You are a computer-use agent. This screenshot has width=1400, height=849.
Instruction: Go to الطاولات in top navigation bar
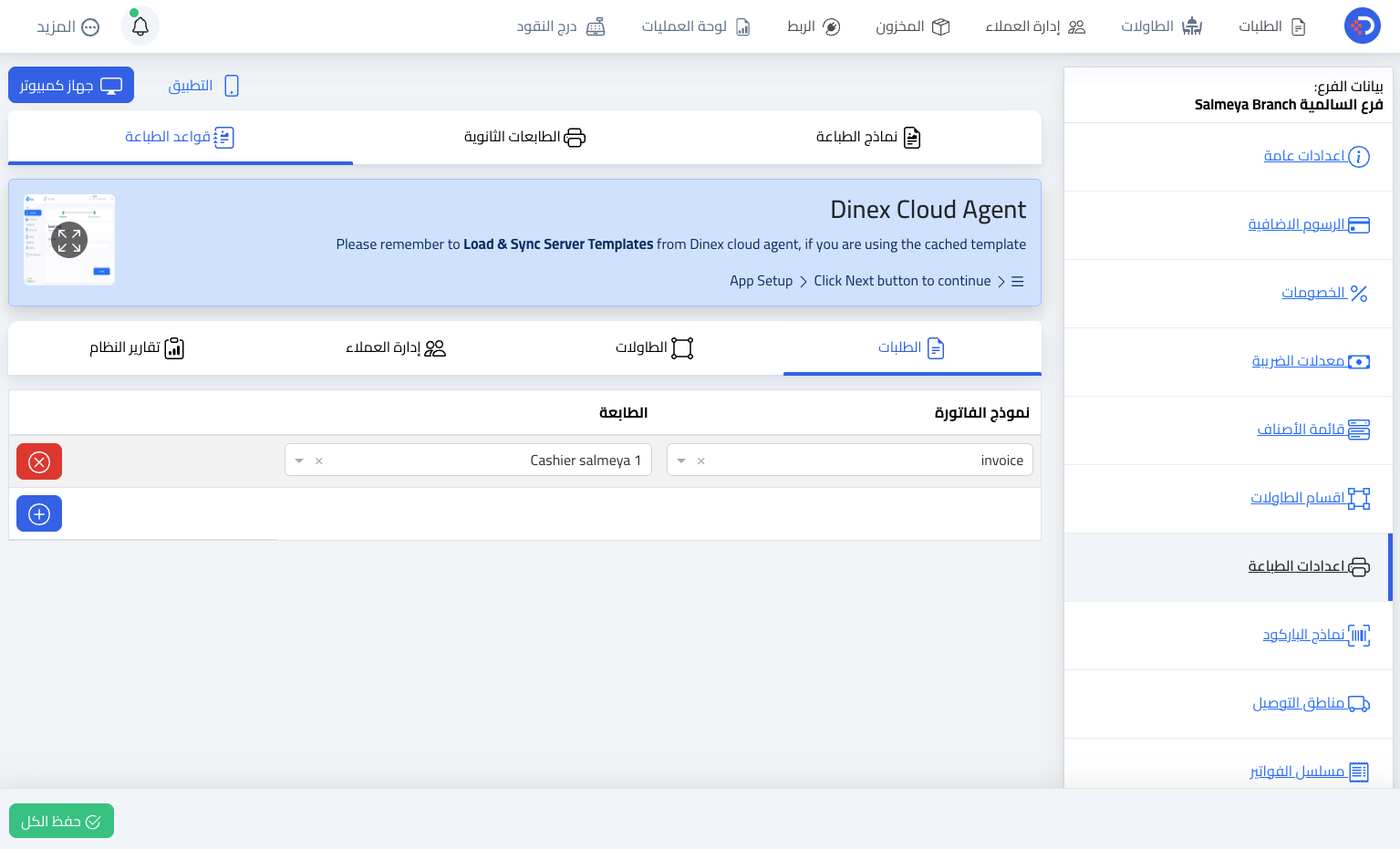click(1162, 26)
